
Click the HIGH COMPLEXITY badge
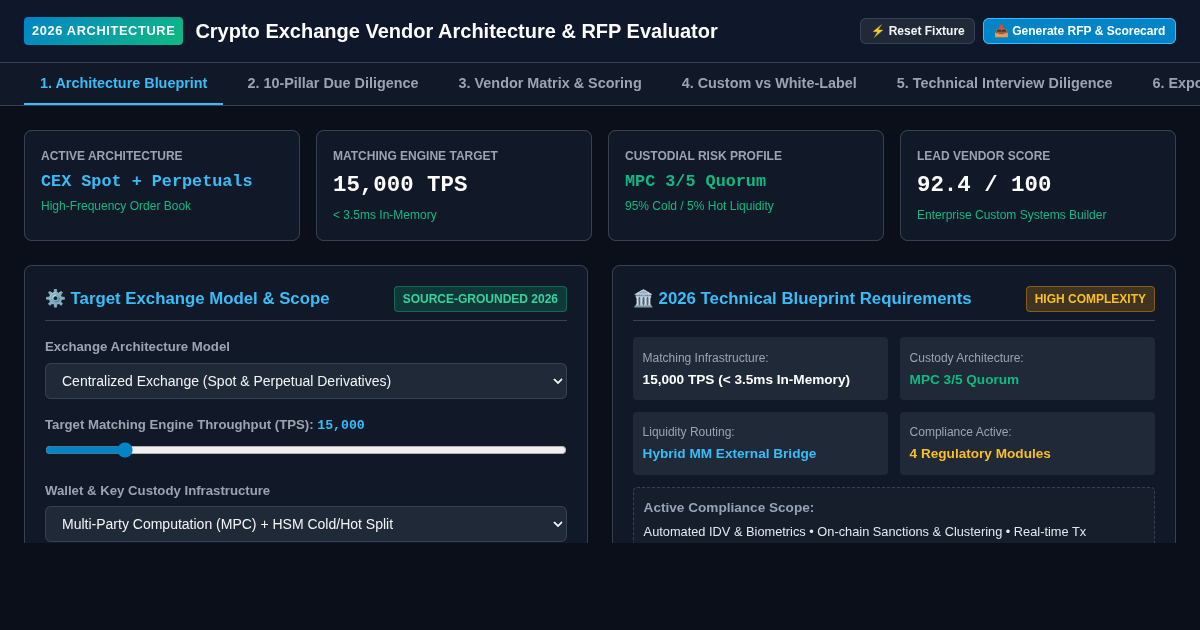[1090, 299]
